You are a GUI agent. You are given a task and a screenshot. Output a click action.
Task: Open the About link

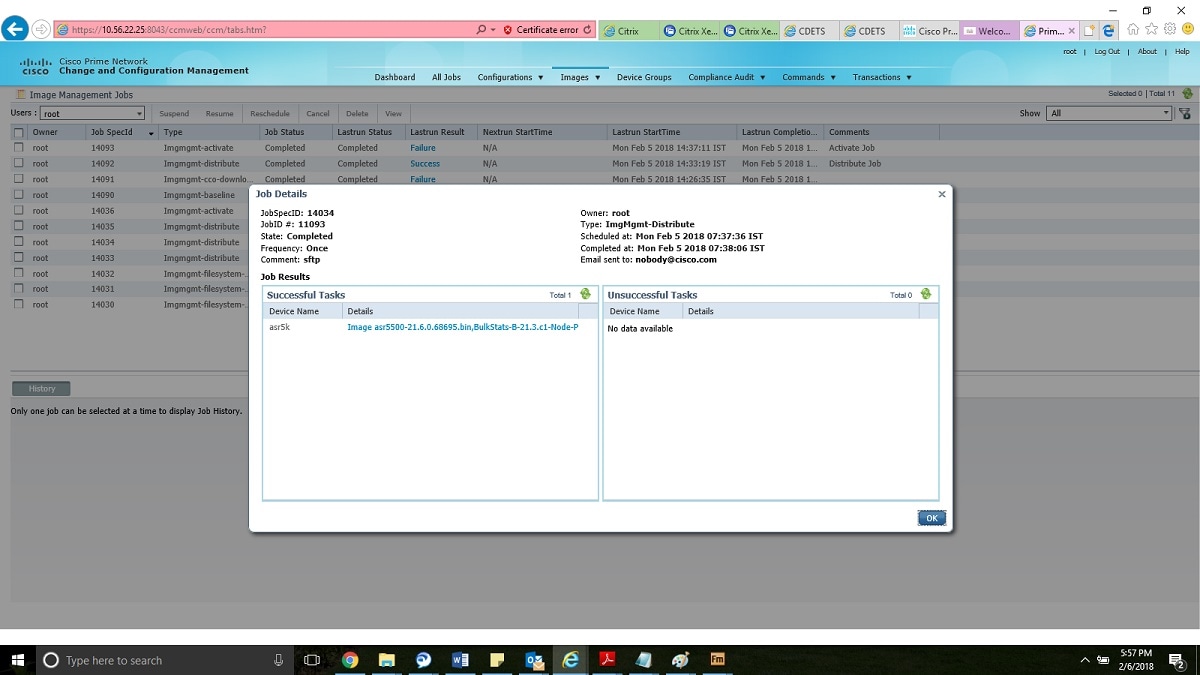(1147, 51)
